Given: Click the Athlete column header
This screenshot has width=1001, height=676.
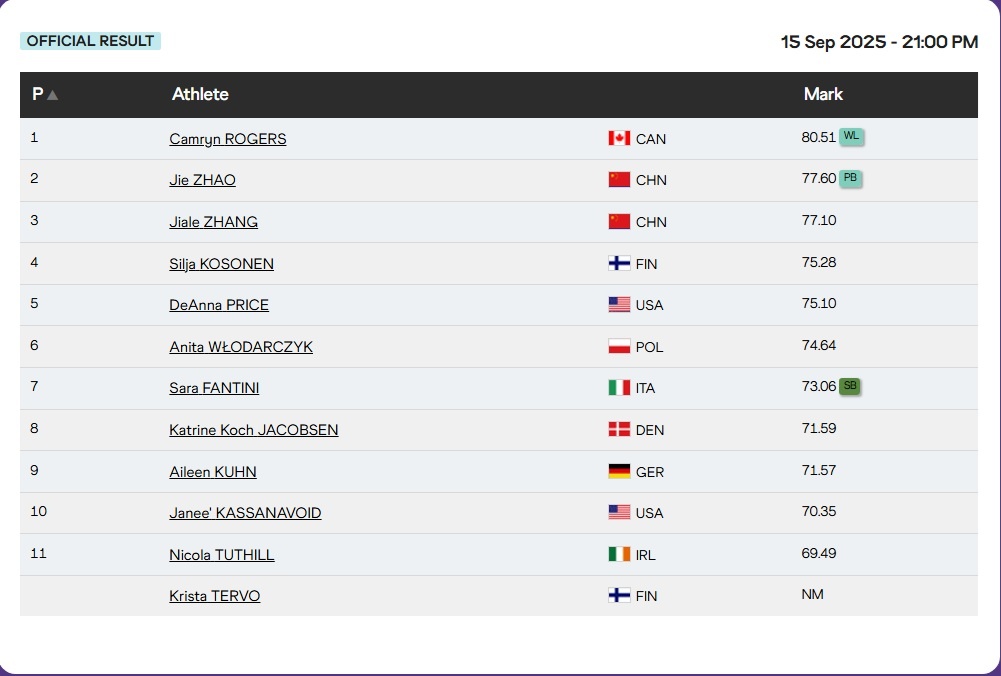Looking at the screenshot, I should coord(200,94).
